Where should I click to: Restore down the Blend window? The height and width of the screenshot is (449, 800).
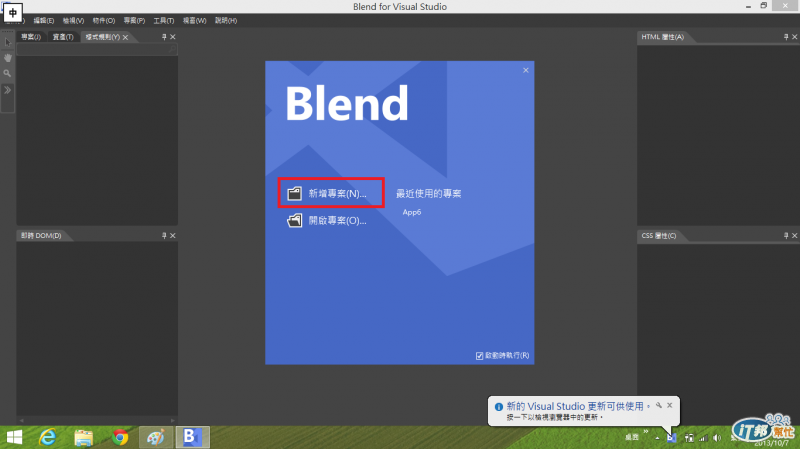coord(763,6)
